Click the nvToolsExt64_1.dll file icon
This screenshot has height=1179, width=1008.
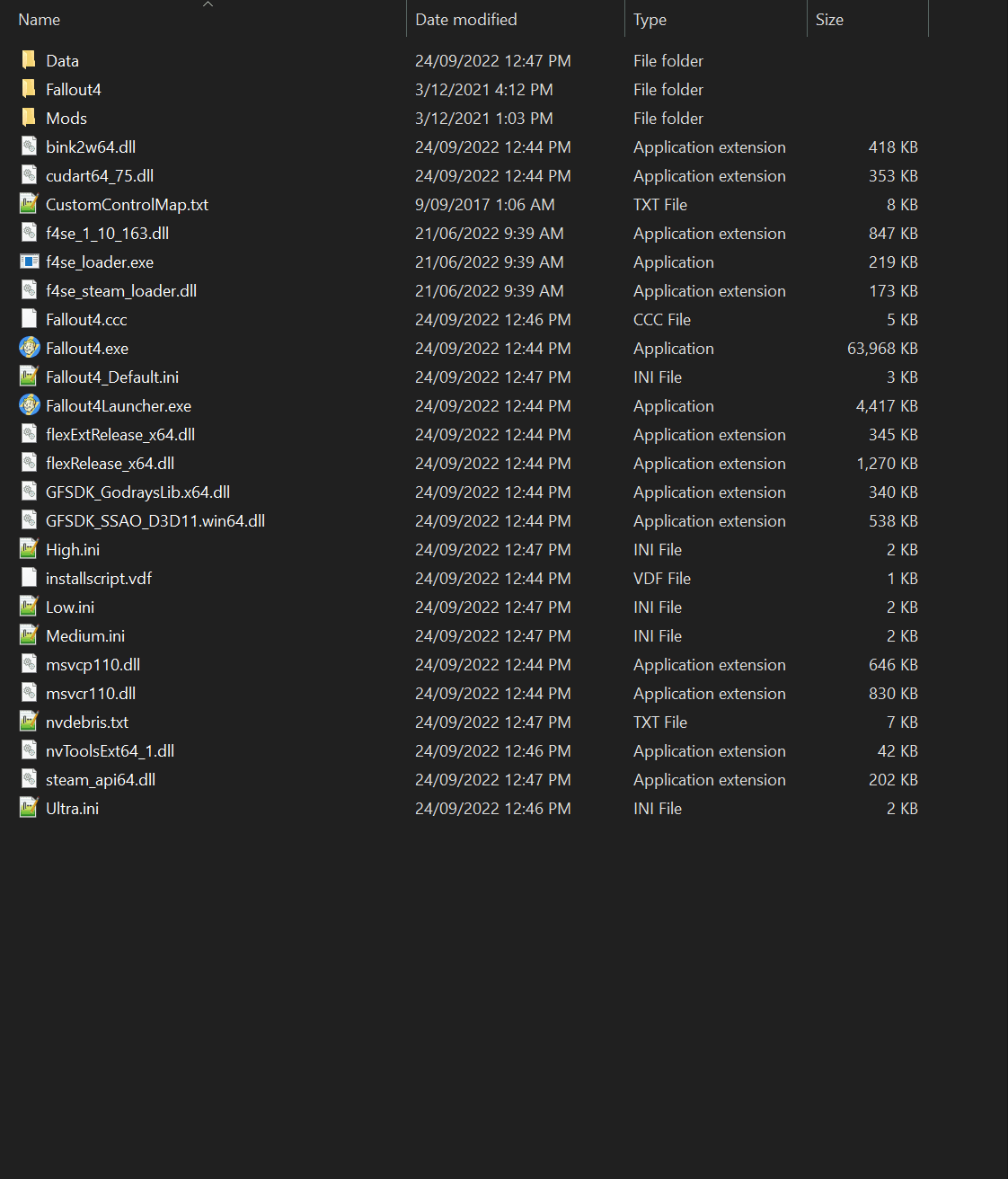pos(29,750)
